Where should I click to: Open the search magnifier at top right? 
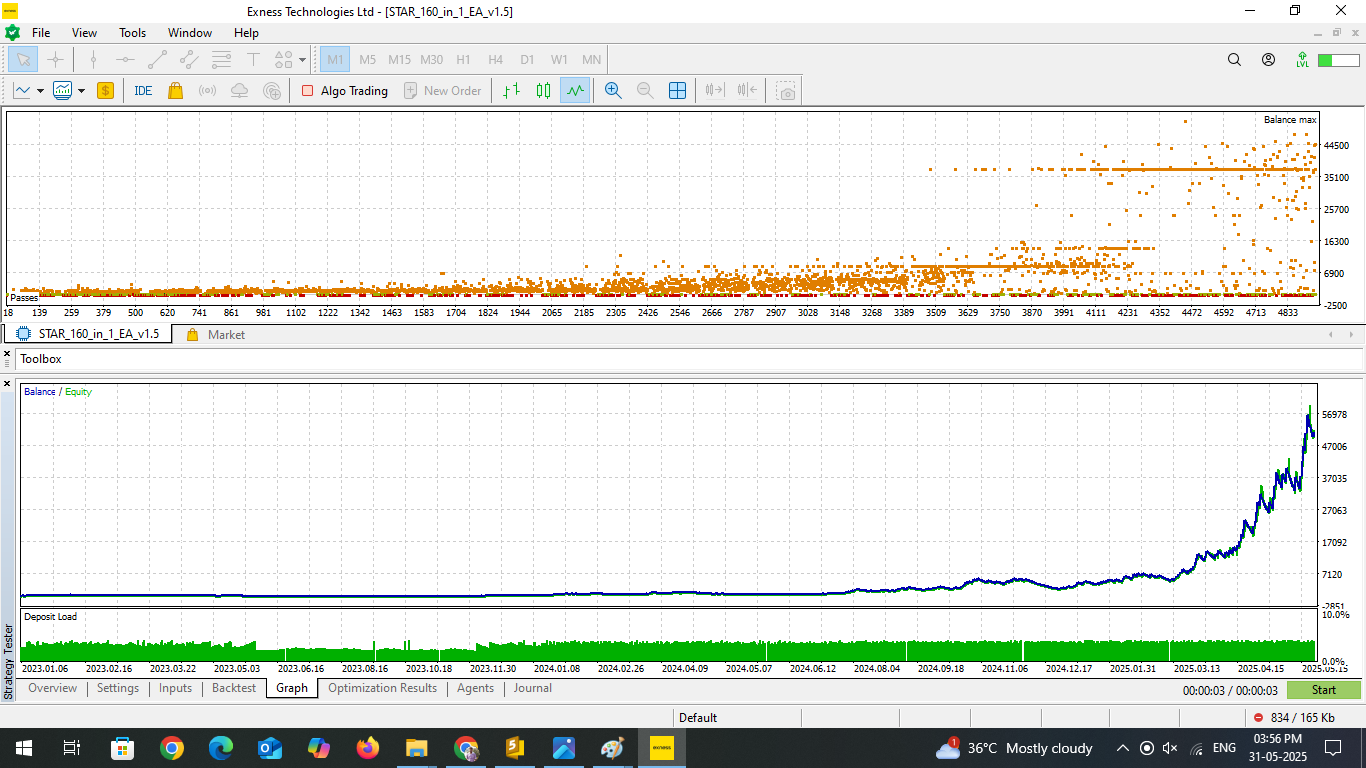click(x=1234, y=60)
